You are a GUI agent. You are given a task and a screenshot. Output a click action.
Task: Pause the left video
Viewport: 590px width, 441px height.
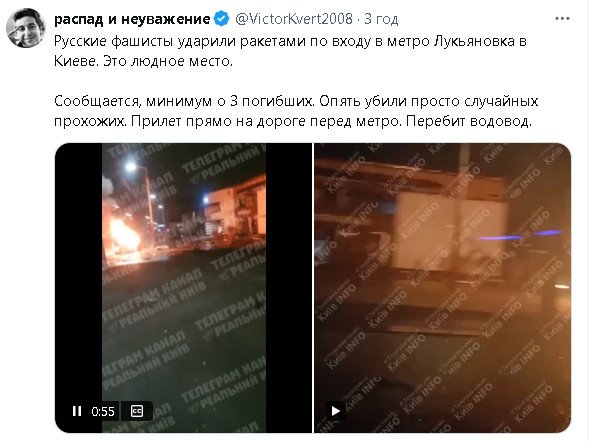click(x=77, y=411)
